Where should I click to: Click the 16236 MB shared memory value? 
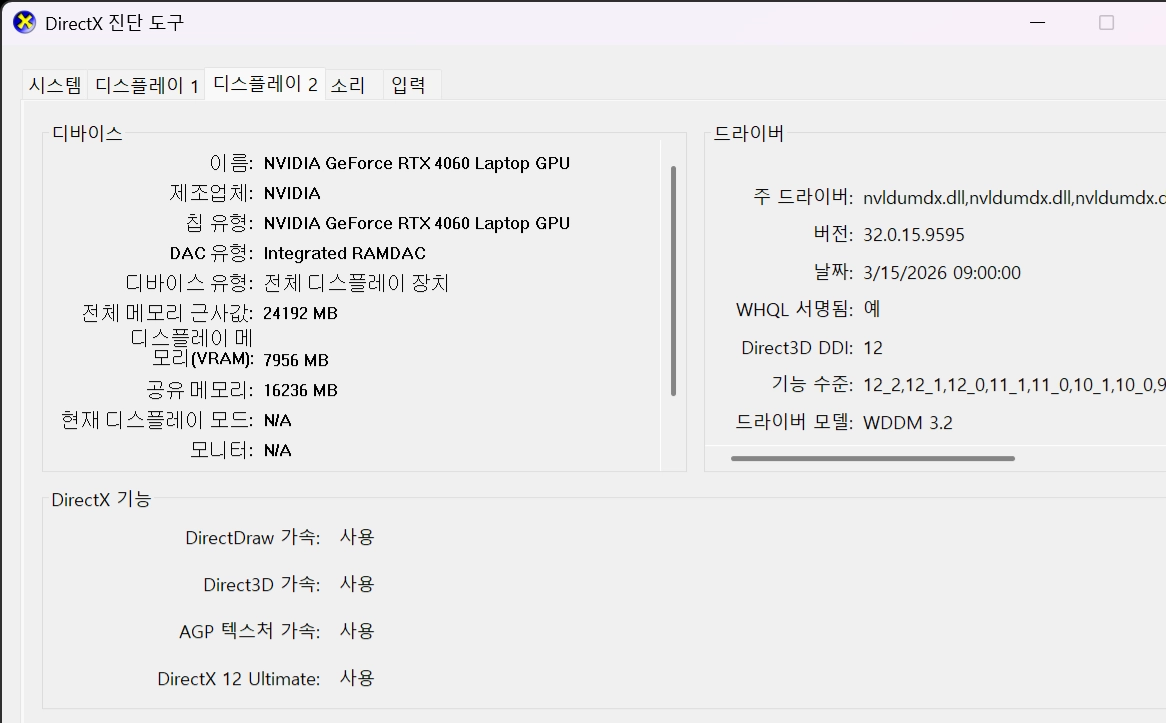click(300, 391)
